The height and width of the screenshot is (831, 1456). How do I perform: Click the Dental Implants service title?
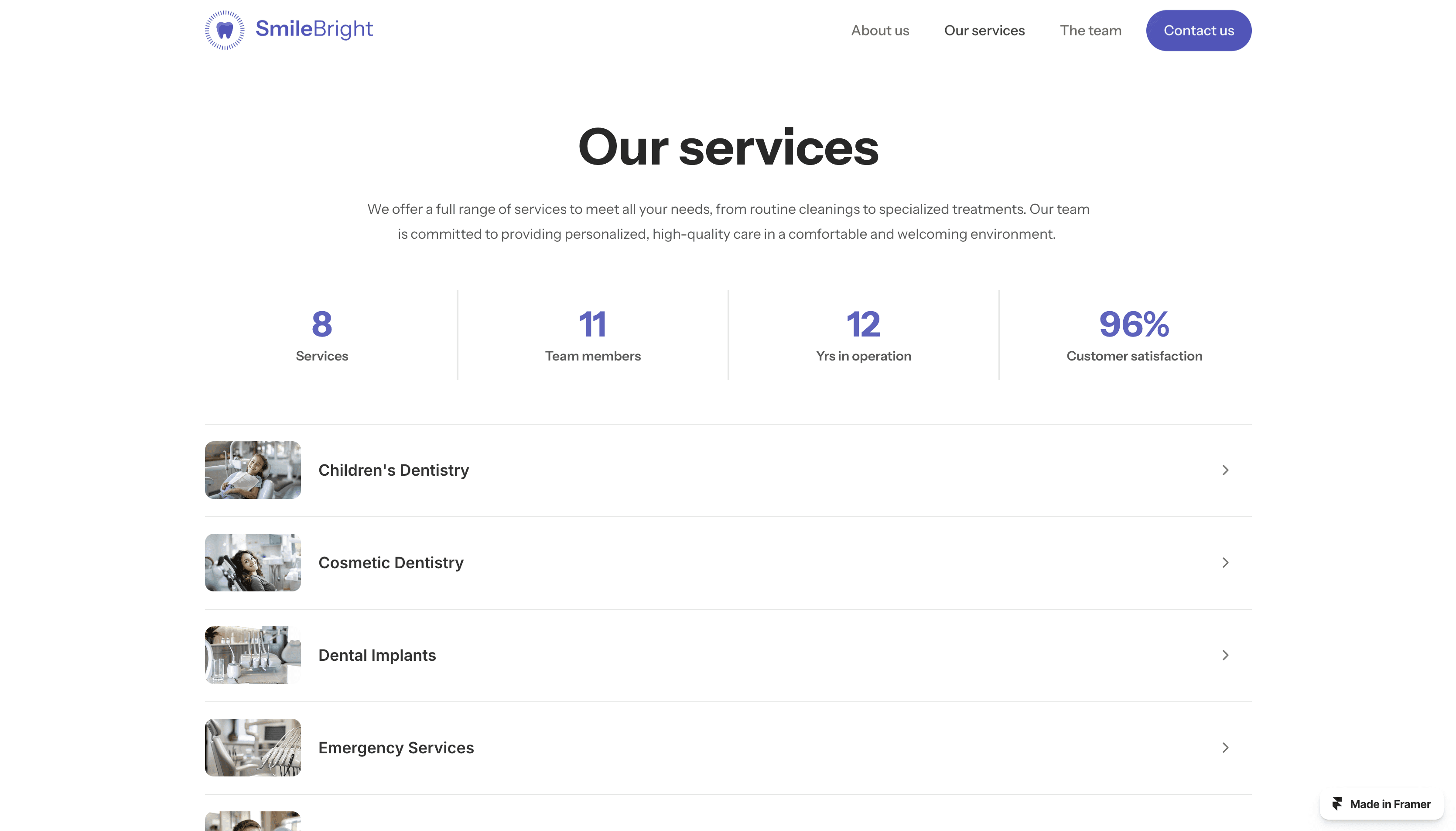[377, 655]
